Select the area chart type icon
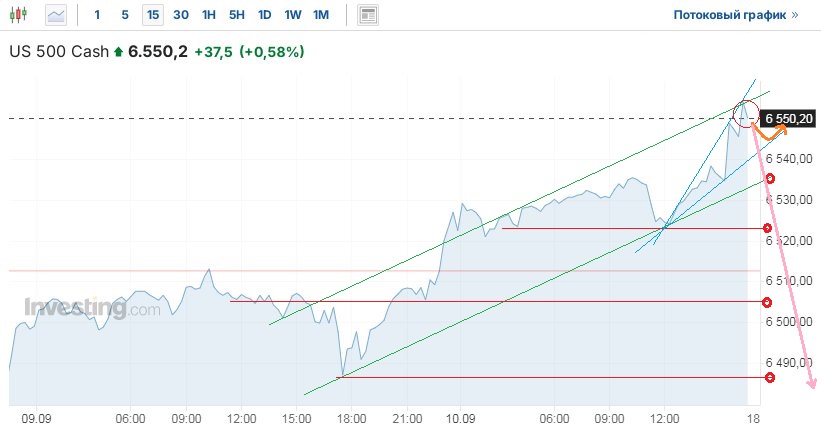This screenshot has height=427, width=821. 56,15
